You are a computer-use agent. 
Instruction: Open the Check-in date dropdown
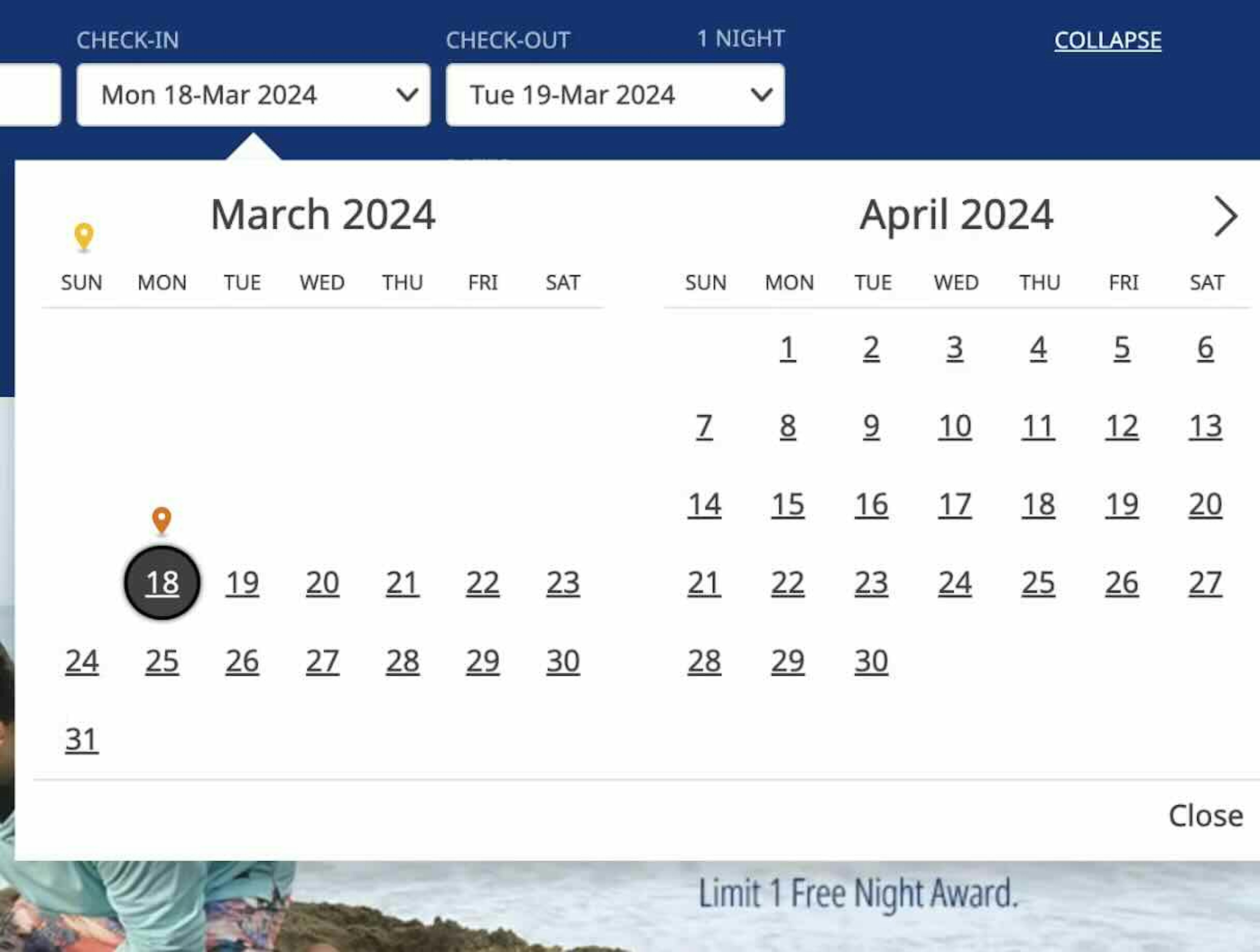pyautogui.click(x=253, y=95)
